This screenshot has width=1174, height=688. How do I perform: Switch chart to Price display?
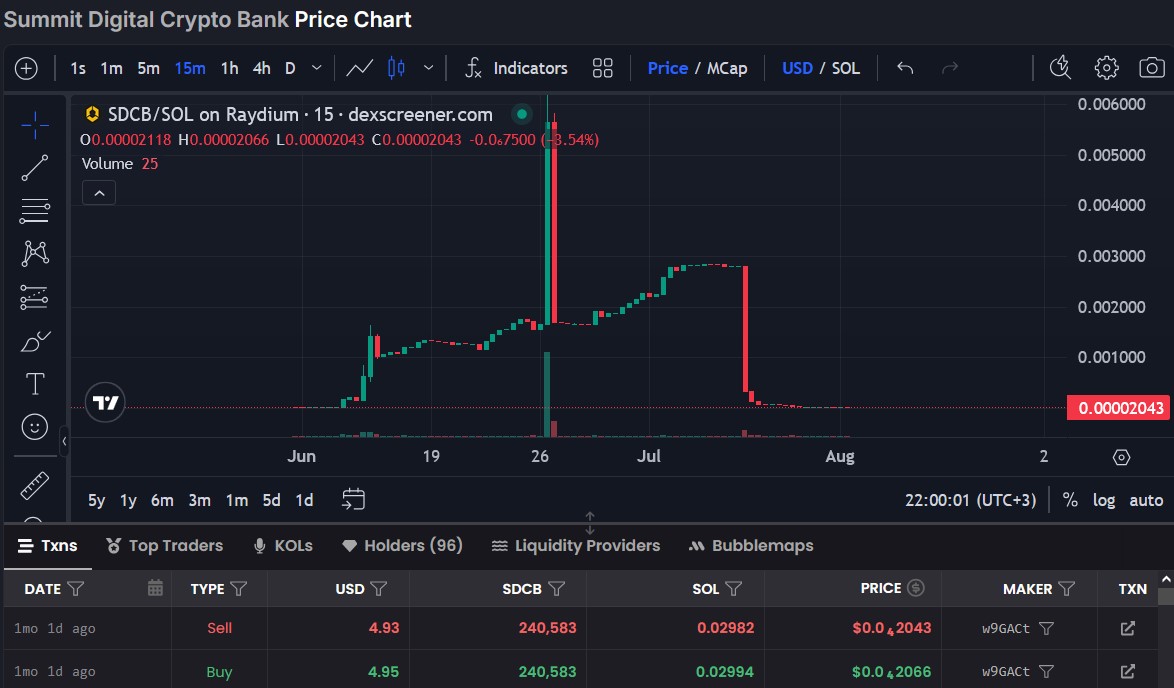(x=668, y=68)
